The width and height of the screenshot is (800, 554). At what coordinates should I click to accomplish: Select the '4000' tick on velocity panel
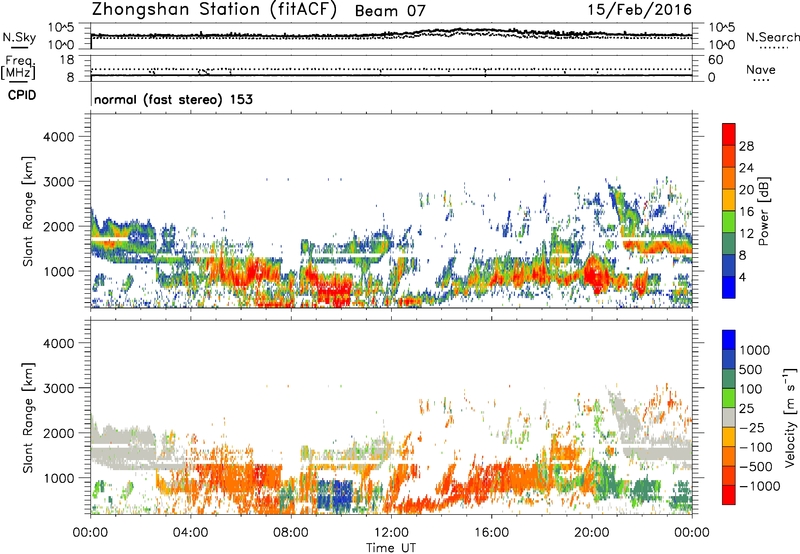58,343
